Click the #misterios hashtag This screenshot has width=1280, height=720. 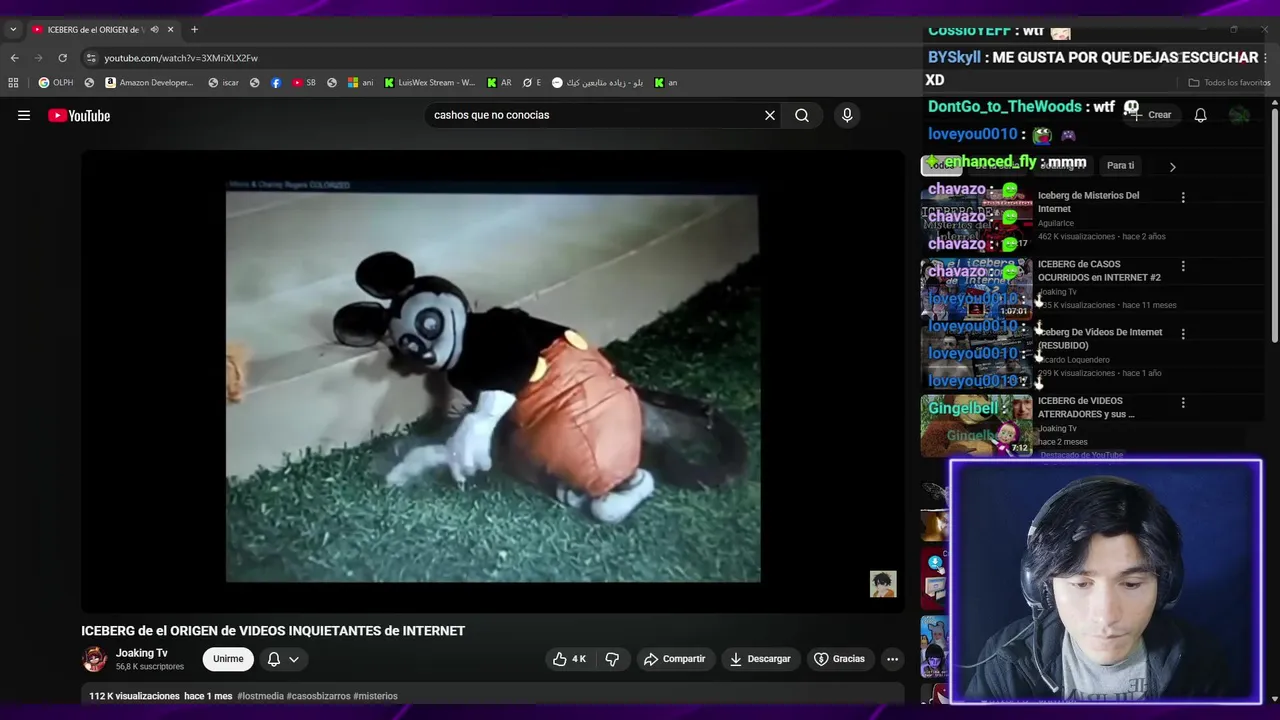(375, 696)
